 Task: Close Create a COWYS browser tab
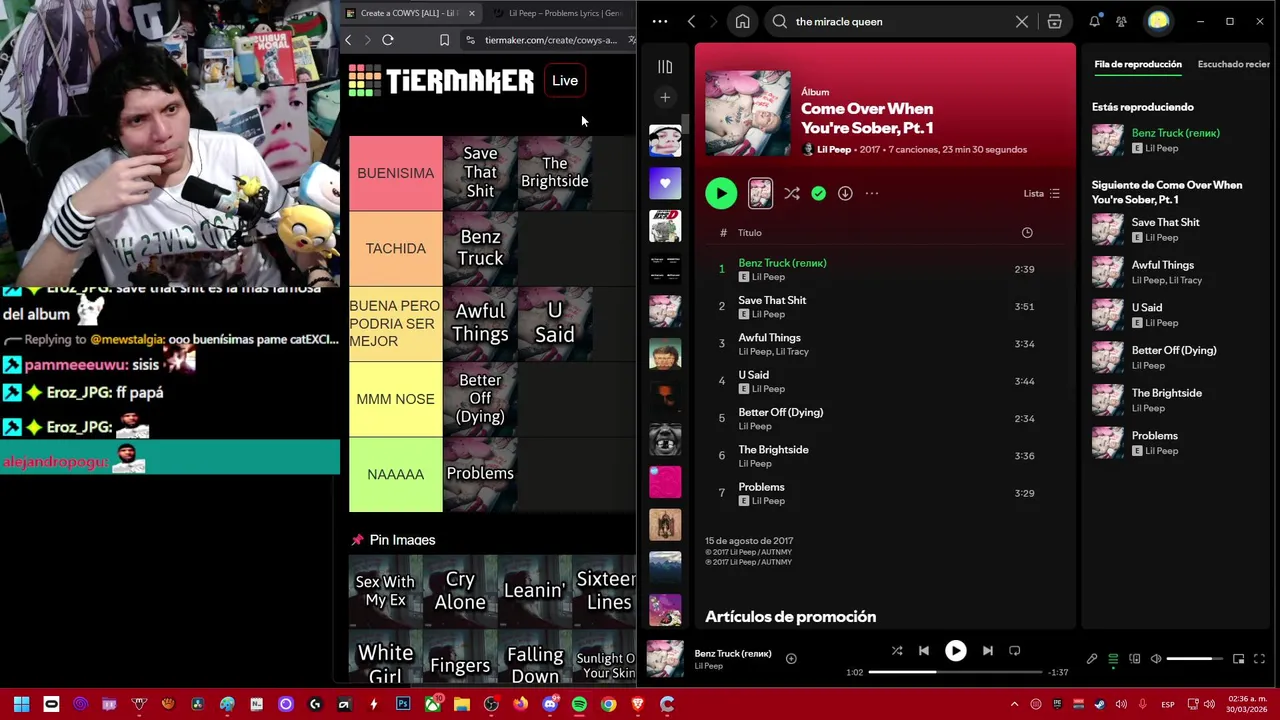tap(471, 13)
